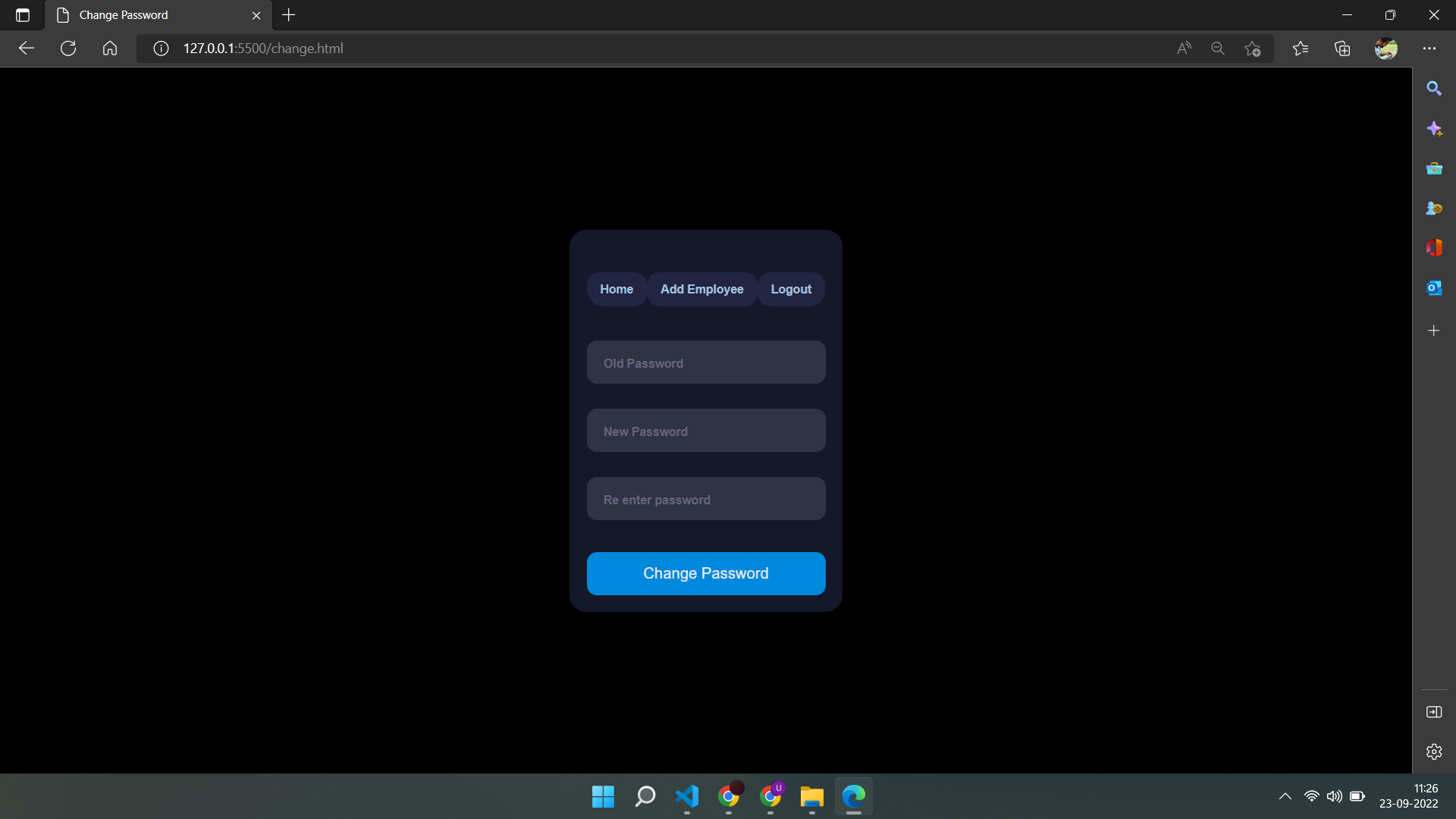
Task: Open Games from the sidebar
Action: point(1434,208)
